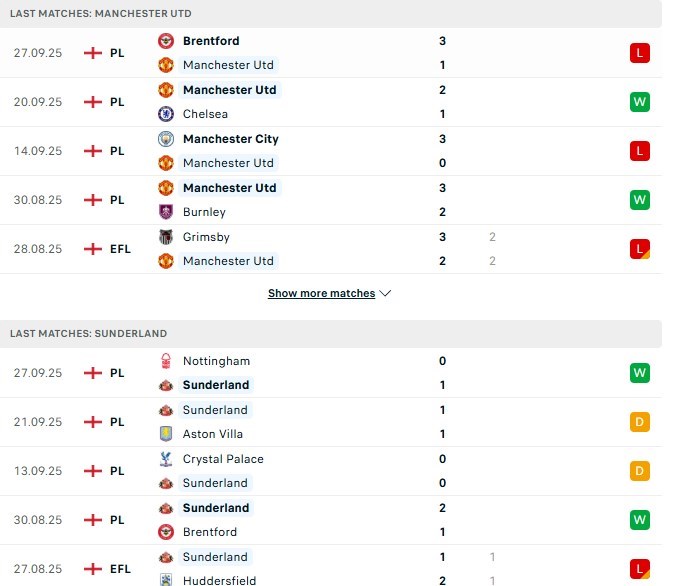The width and height of the screenshot is (674, 586).
Task: Click the Aston Villa crest icon
Action: (166, 434)
